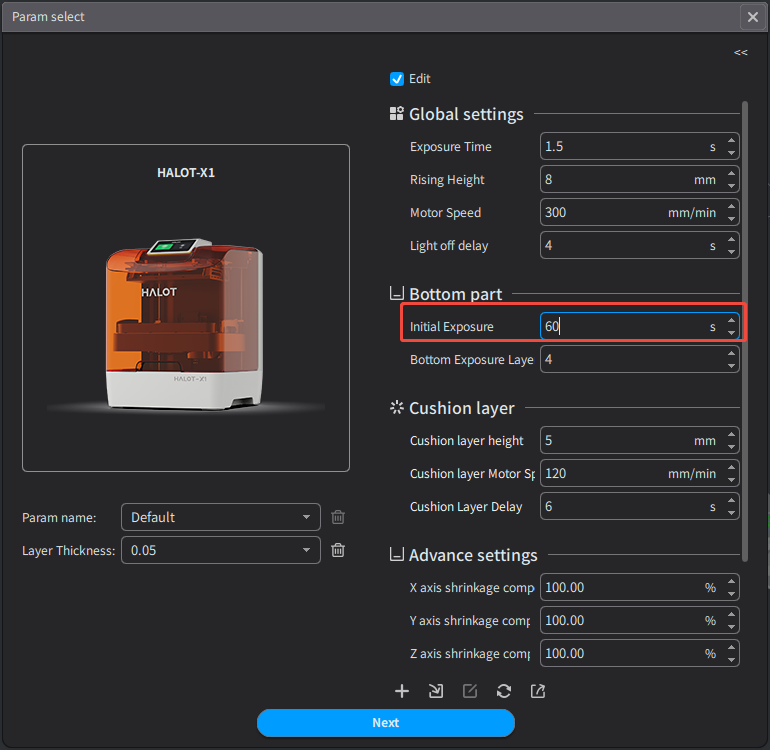The image size is (770, 750).
Task: Open the Layer Thickness dropdown
Action: click(x=220, y=550)
